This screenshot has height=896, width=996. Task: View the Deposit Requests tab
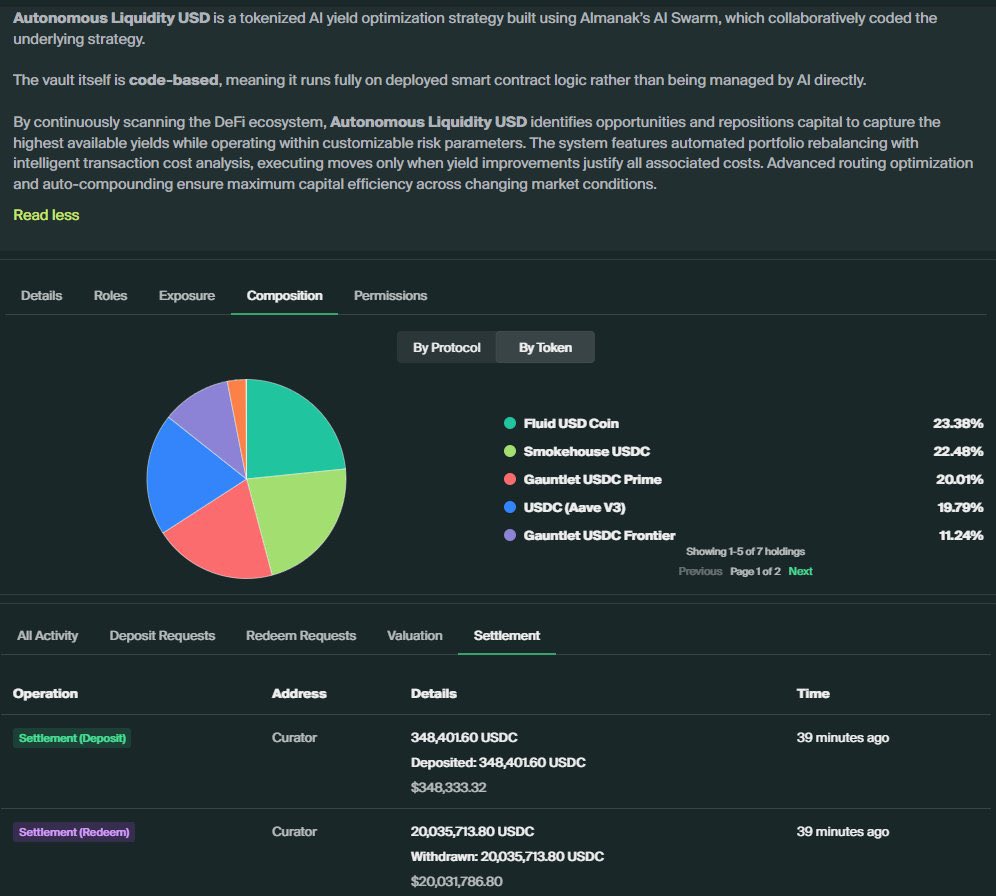point(162,635)
